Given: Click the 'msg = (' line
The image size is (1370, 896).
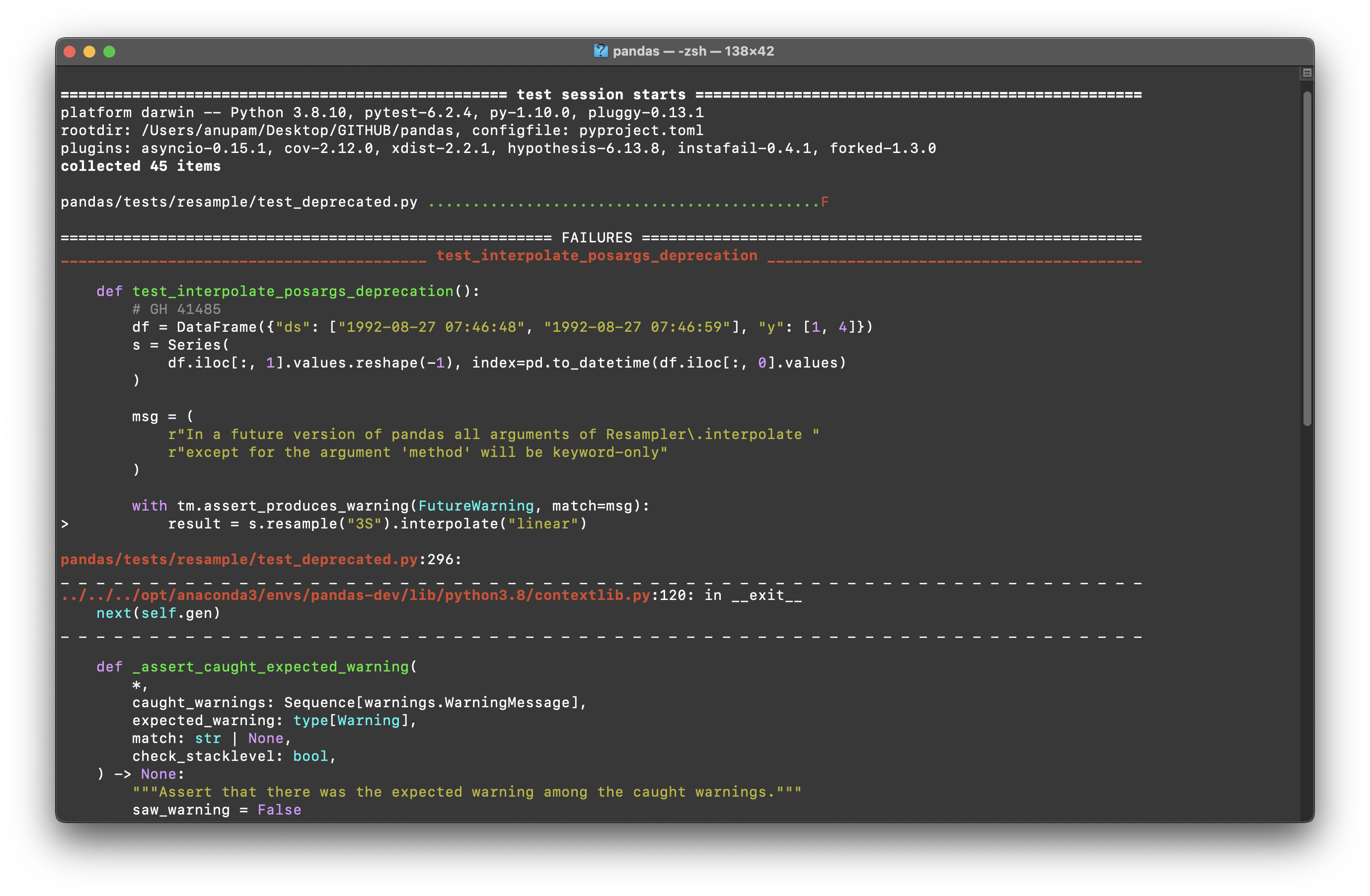Looking at the screenshot, I should pyautogui.click(x=163, y=416).
